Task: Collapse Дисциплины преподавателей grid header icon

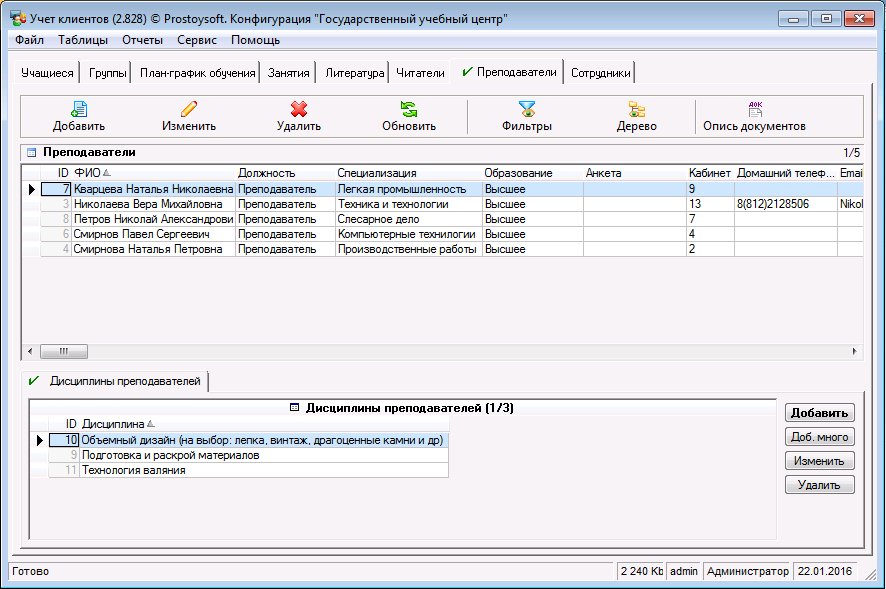Action: (x=294, y=408)
